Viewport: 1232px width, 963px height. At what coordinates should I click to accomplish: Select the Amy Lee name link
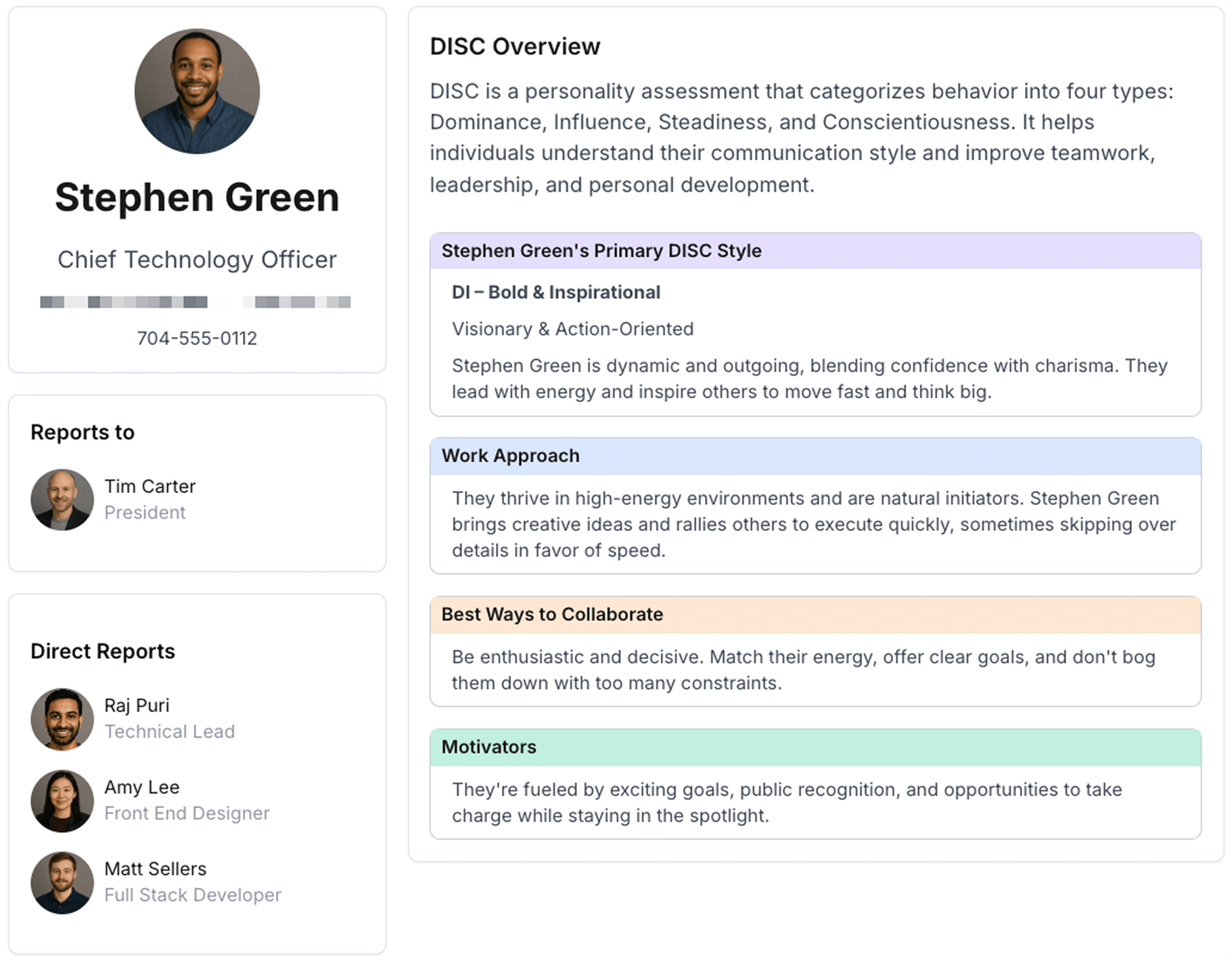(141, 787)
